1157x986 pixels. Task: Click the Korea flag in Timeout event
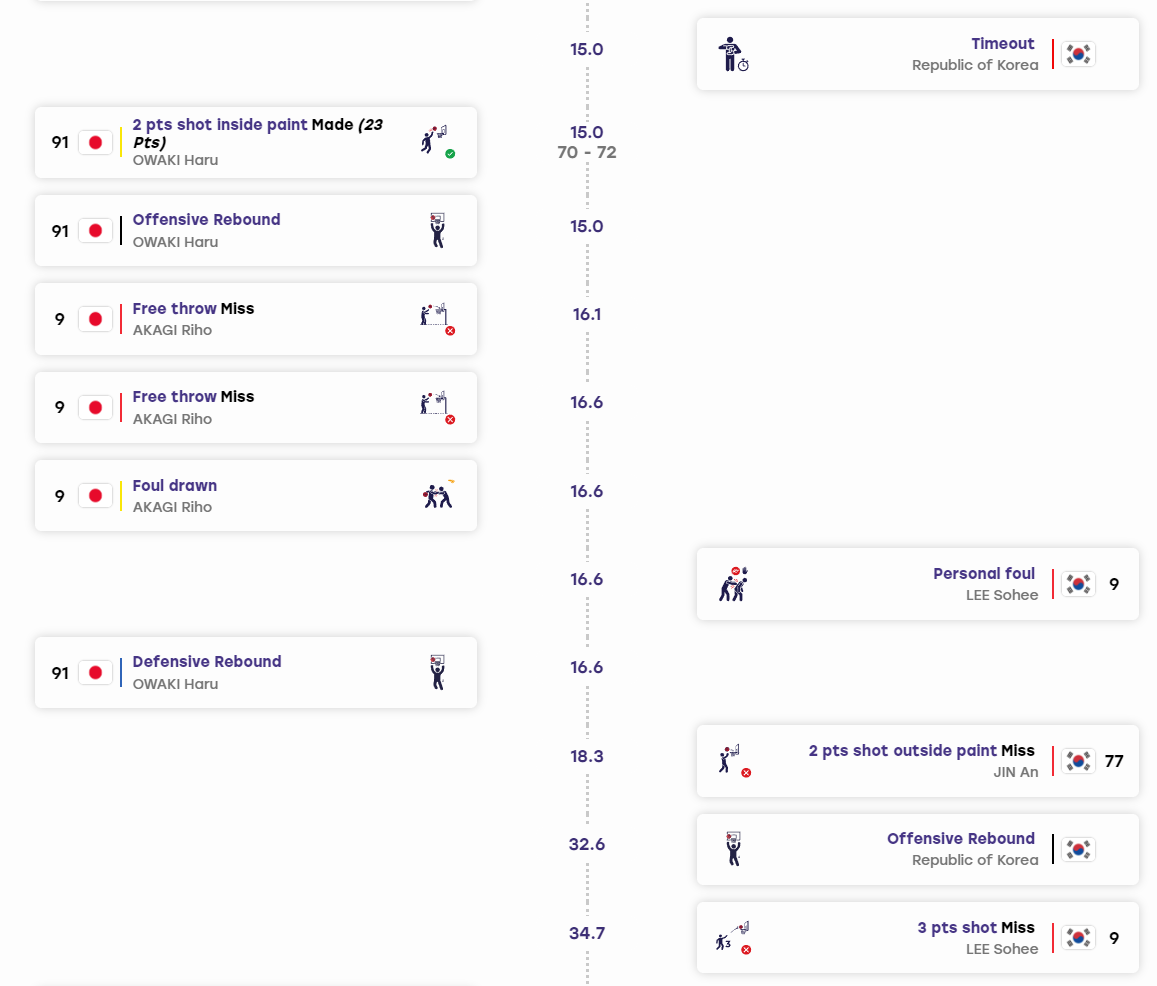coord(1078,54)
